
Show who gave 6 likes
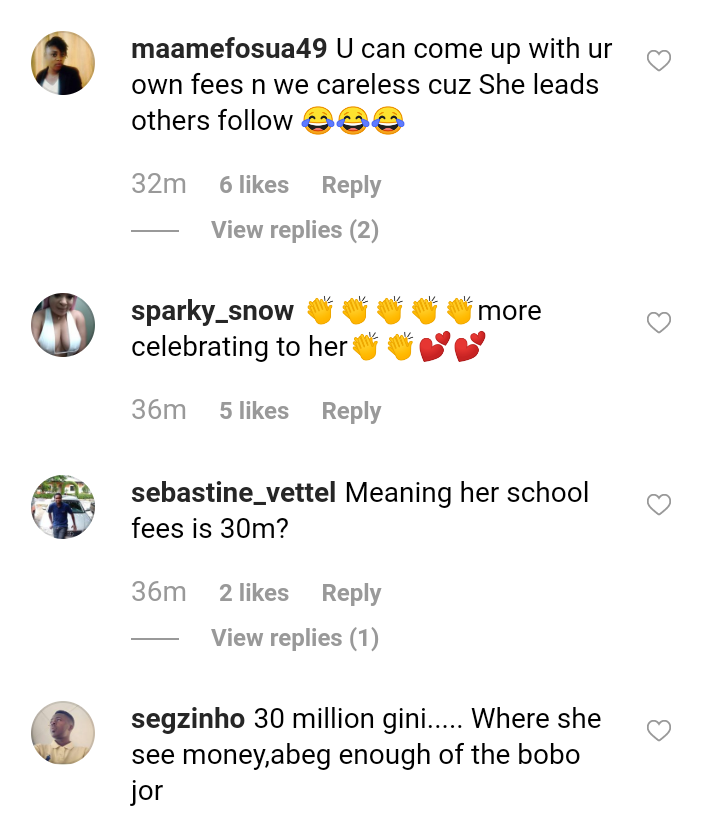pyautogui.click(x=254, y=185)
